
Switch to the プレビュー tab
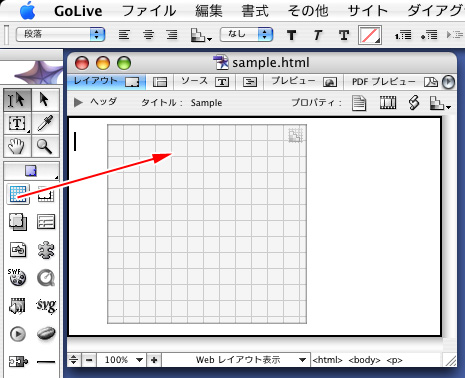(303, 82)
